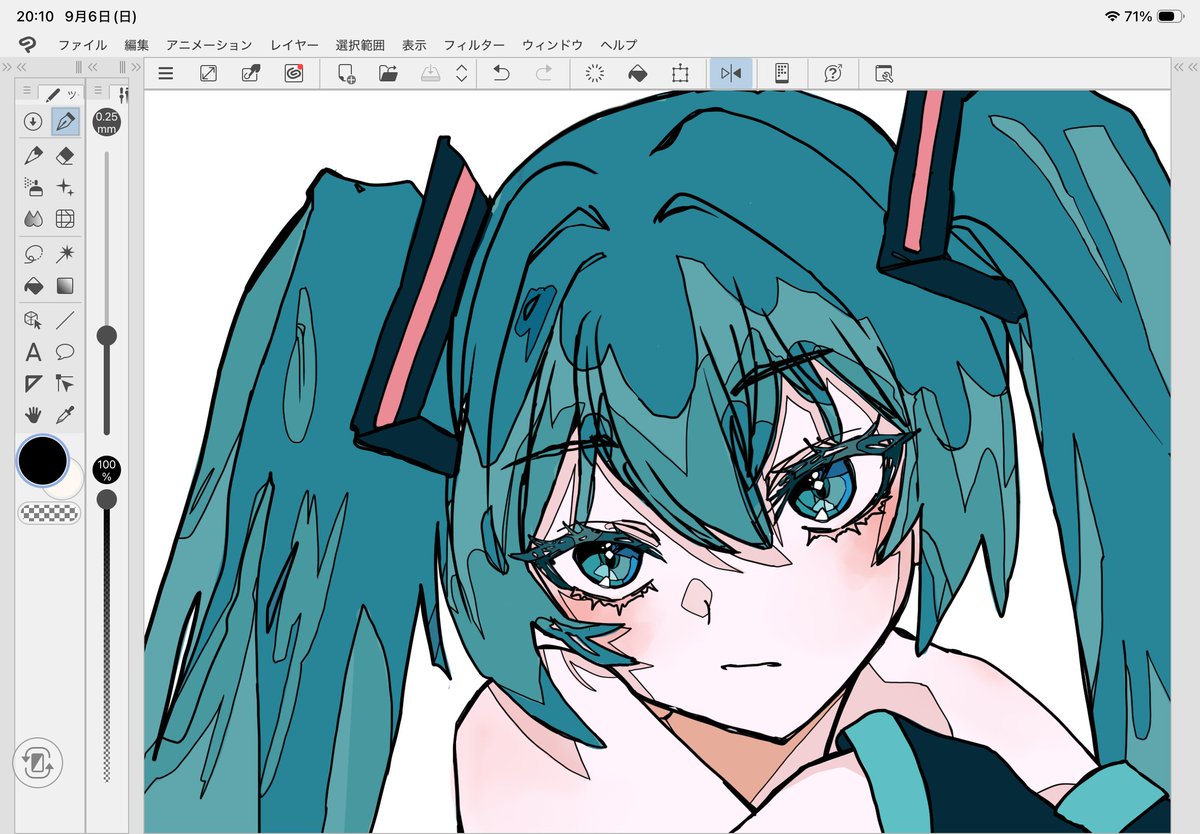The image size is (1200, 834).
Task: Open the 編集 menu
Action: (137, 45)
